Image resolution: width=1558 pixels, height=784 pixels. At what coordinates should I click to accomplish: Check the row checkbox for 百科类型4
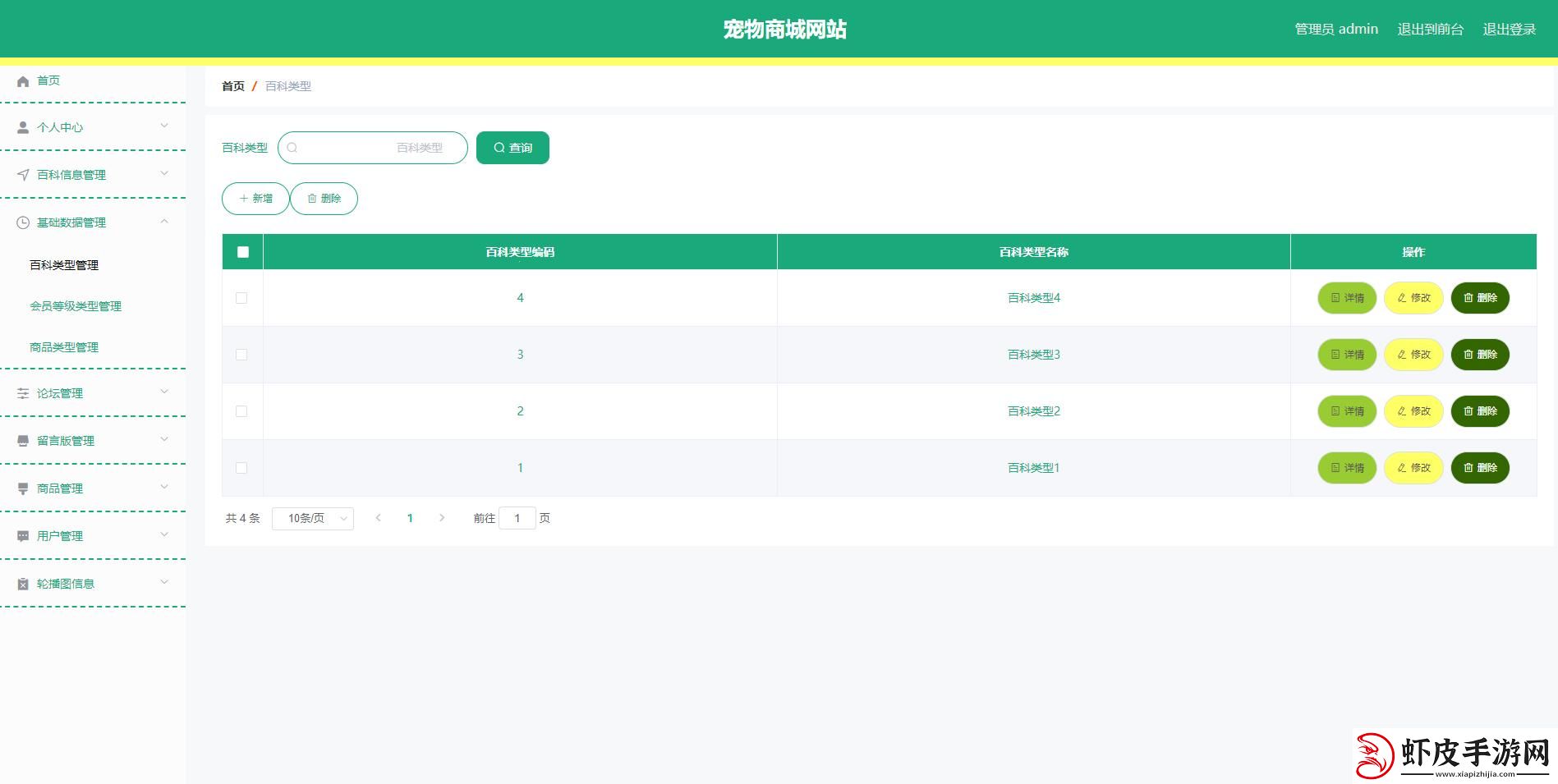click(241, 298)
